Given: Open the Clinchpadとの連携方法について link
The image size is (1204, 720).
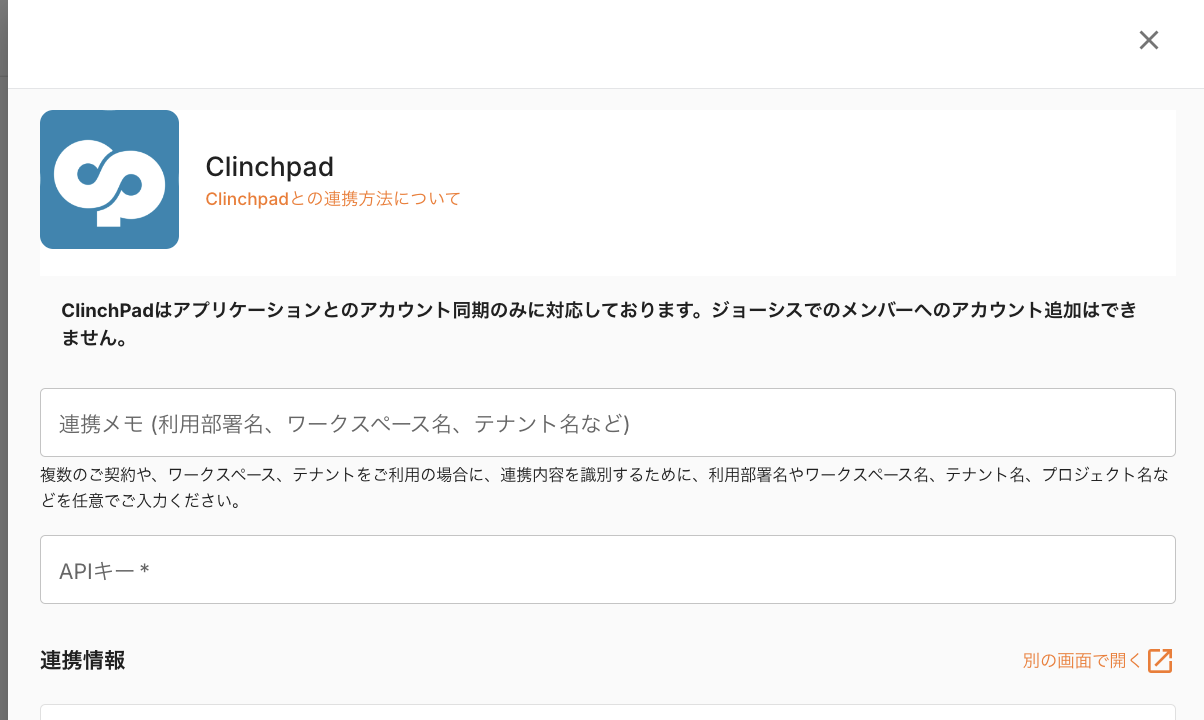Looking at the screenshot, I should coord(333,199).
